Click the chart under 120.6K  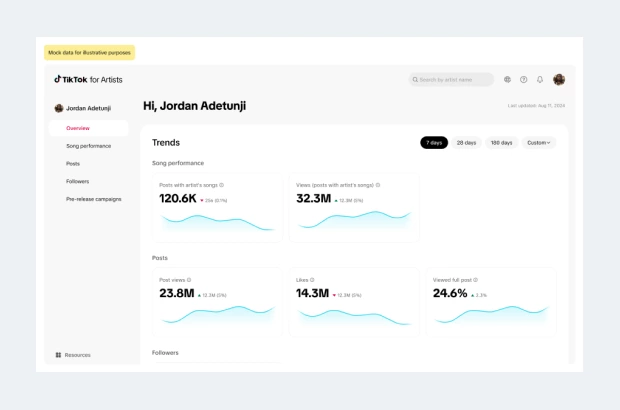coord(217,223)
